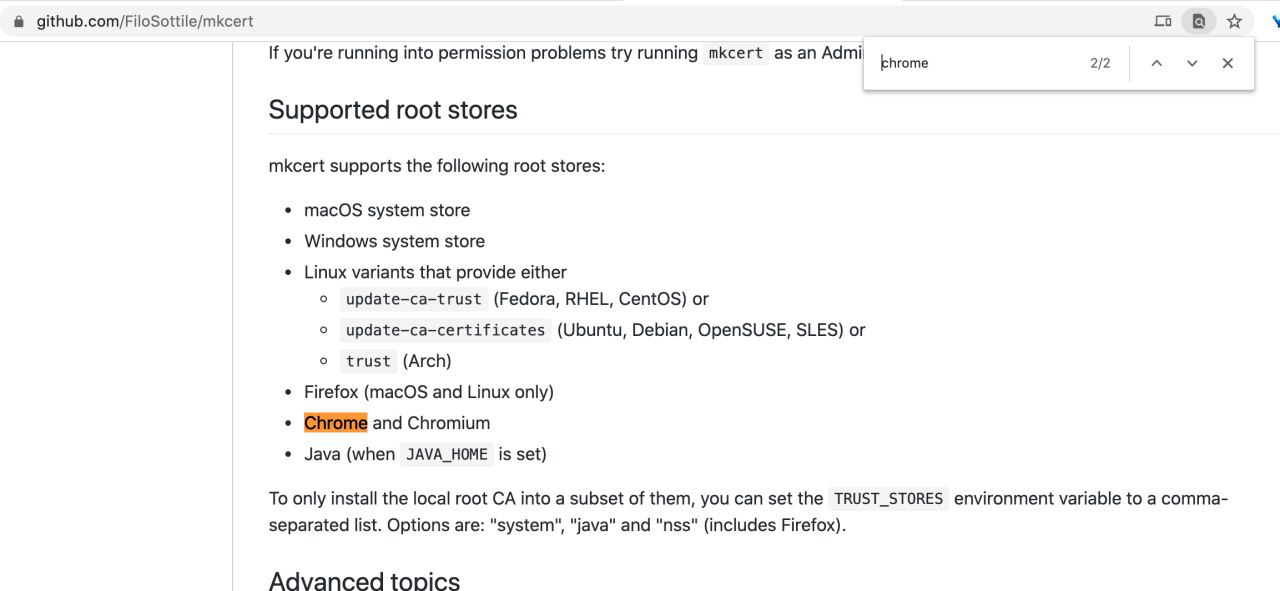1280x591 pixels.
Task: Click the send to your devices icon
Action: tap(1162, 21)
